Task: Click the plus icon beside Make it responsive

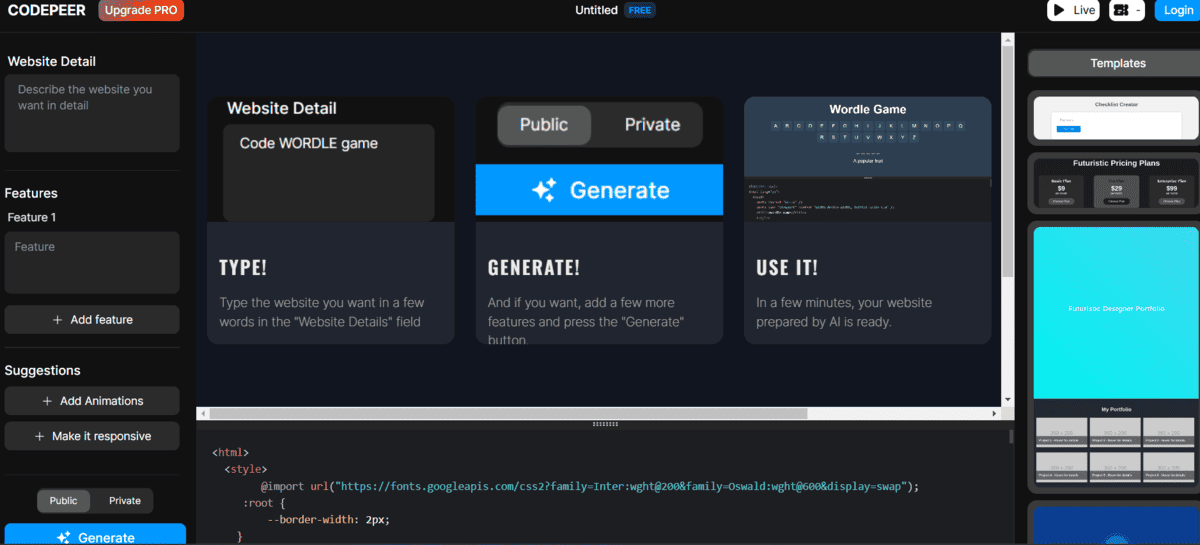Action: [x=40, y=436]
